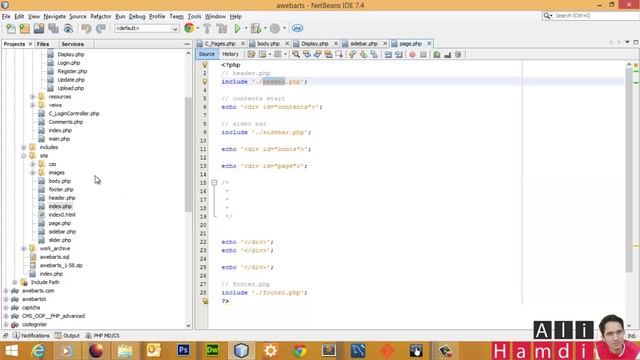Open the Navigate menu
This screenshot has height=360, width=640.
point(55,16)
